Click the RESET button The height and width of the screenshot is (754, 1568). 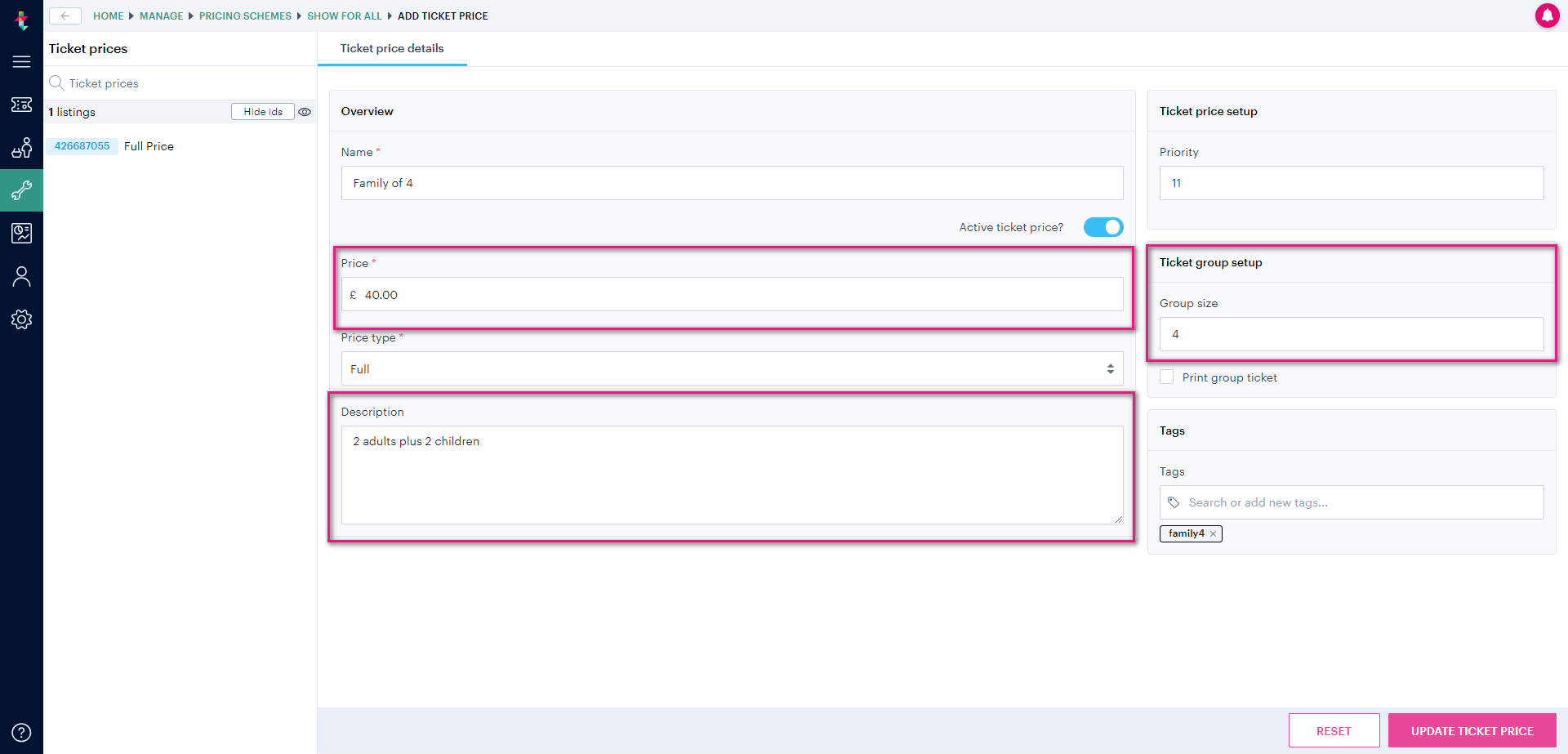tap(1334, 730)
